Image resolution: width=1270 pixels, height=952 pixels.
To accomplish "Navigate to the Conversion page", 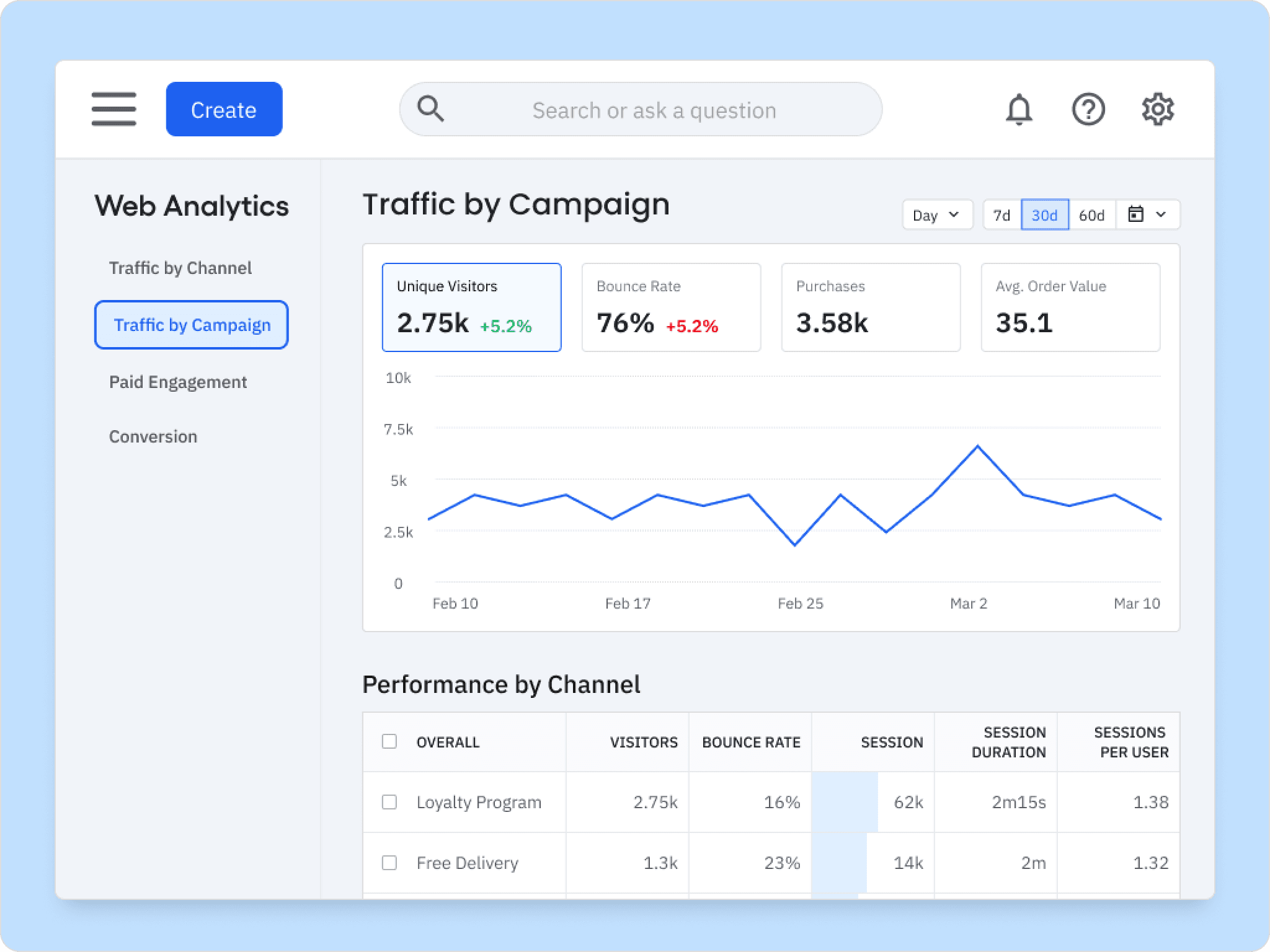I will coord(153,436).
